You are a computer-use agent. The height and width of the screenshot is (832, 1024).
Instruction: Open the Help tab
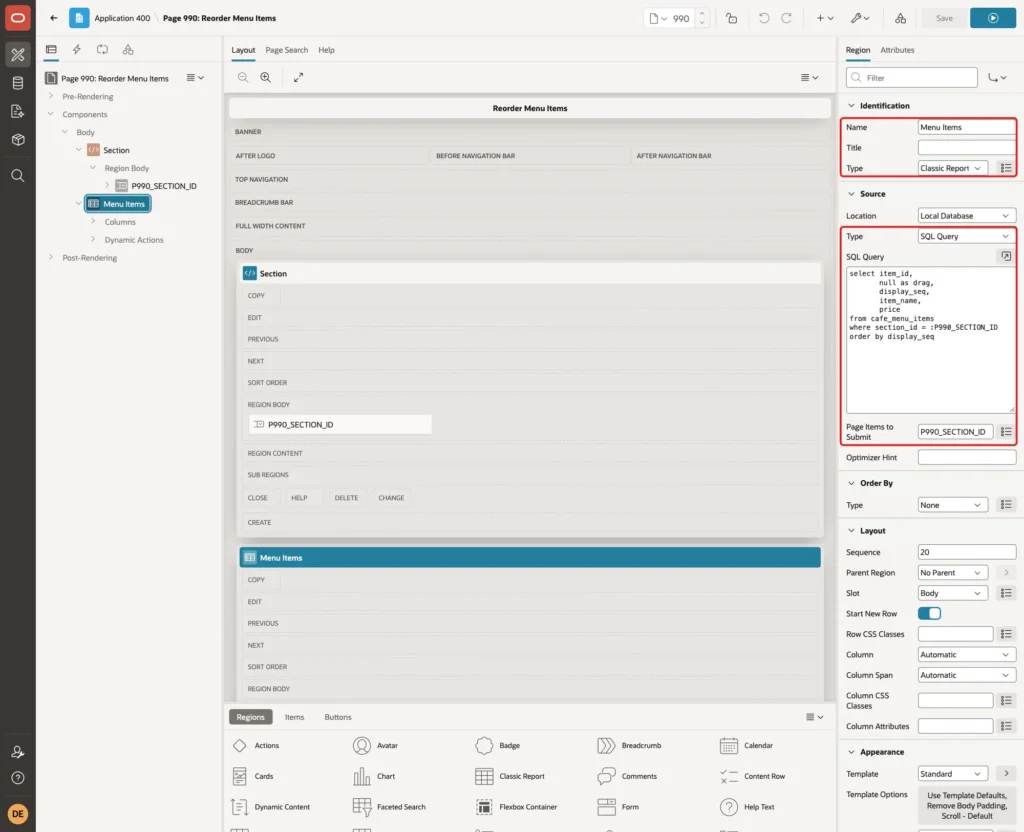tap(326, 50)
